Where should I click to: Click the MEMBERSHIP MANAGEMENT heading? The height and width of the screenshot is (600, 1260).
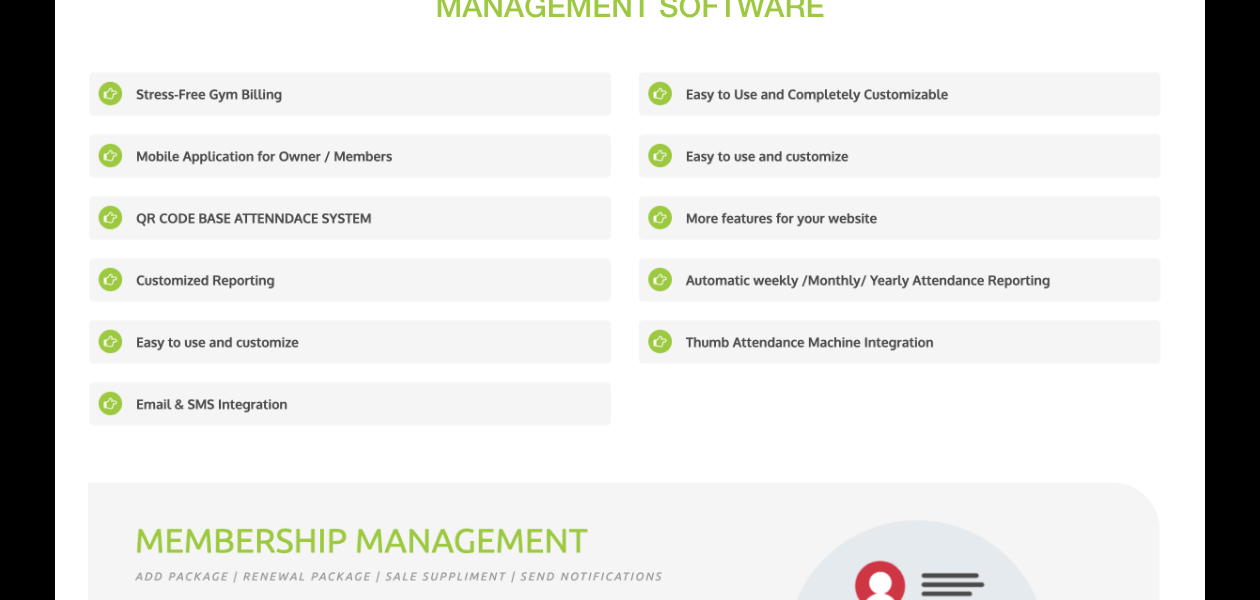(x=360, y=540)
